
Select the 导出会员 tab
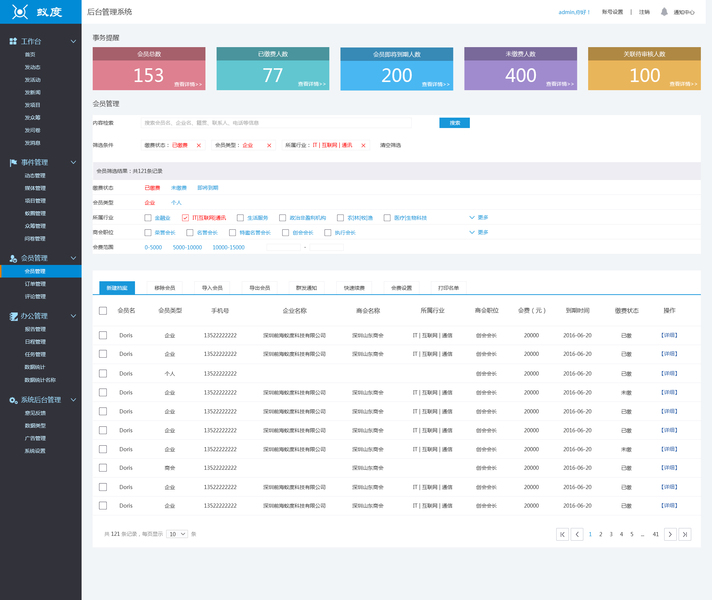click(x=260, y=288)
